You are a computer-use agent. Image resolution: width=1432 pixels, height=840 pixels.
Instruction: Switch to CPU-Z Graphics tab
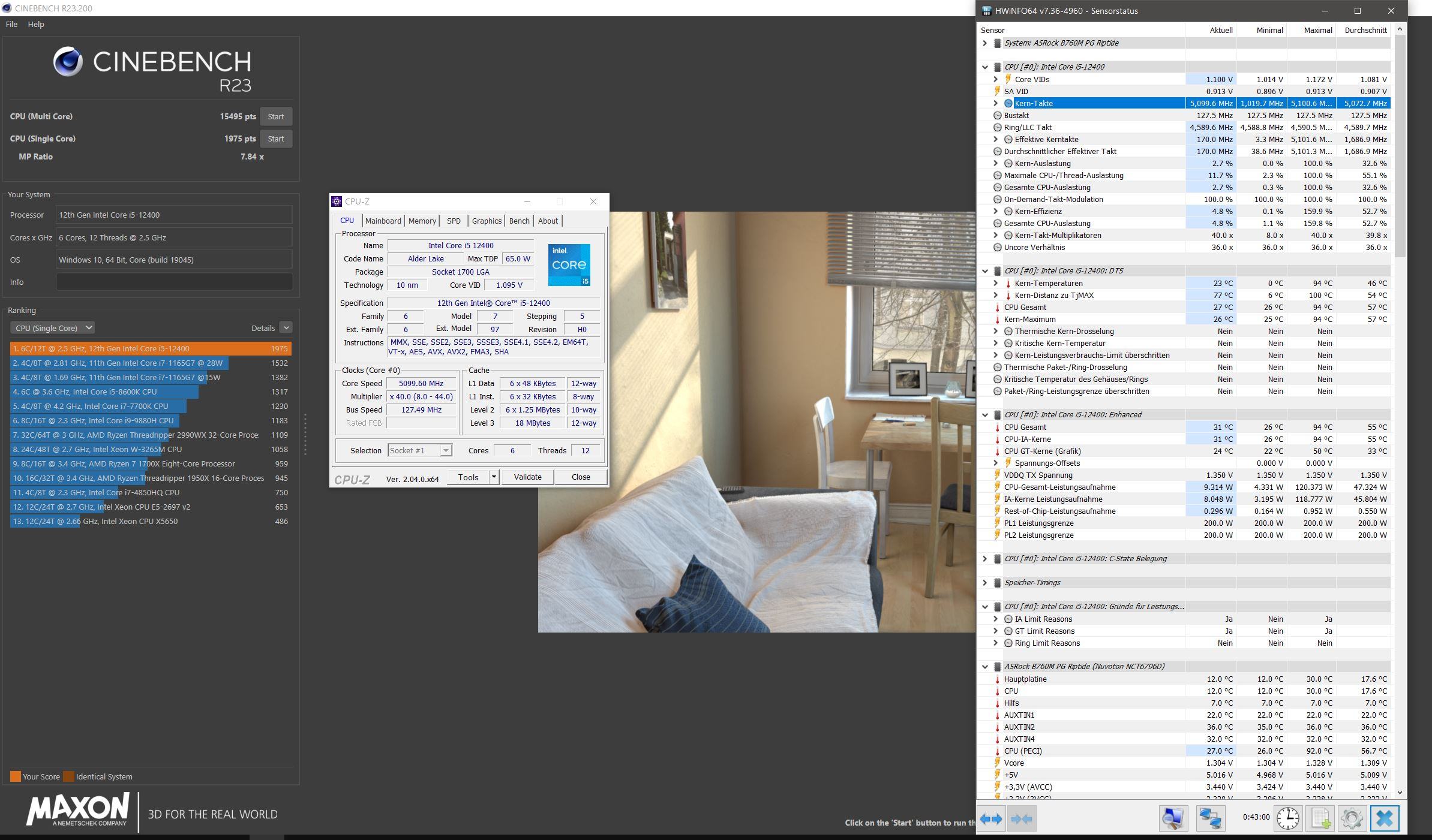point(487,221)
